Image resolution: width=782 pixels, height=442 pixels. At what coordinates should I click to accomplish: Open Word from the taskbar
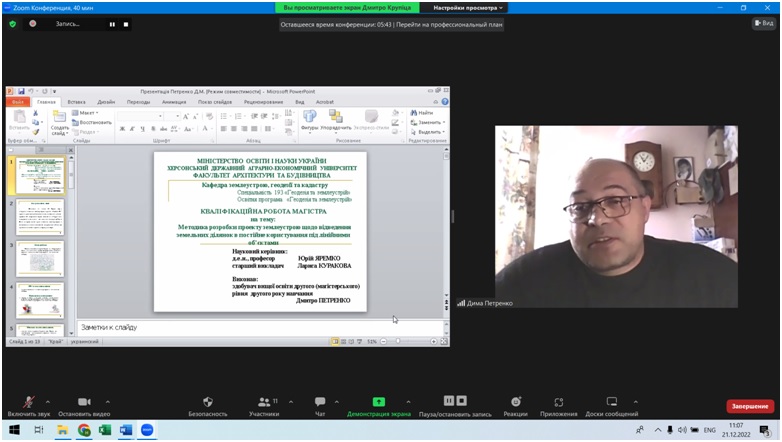pyautogui.click(x=126, y=430)
